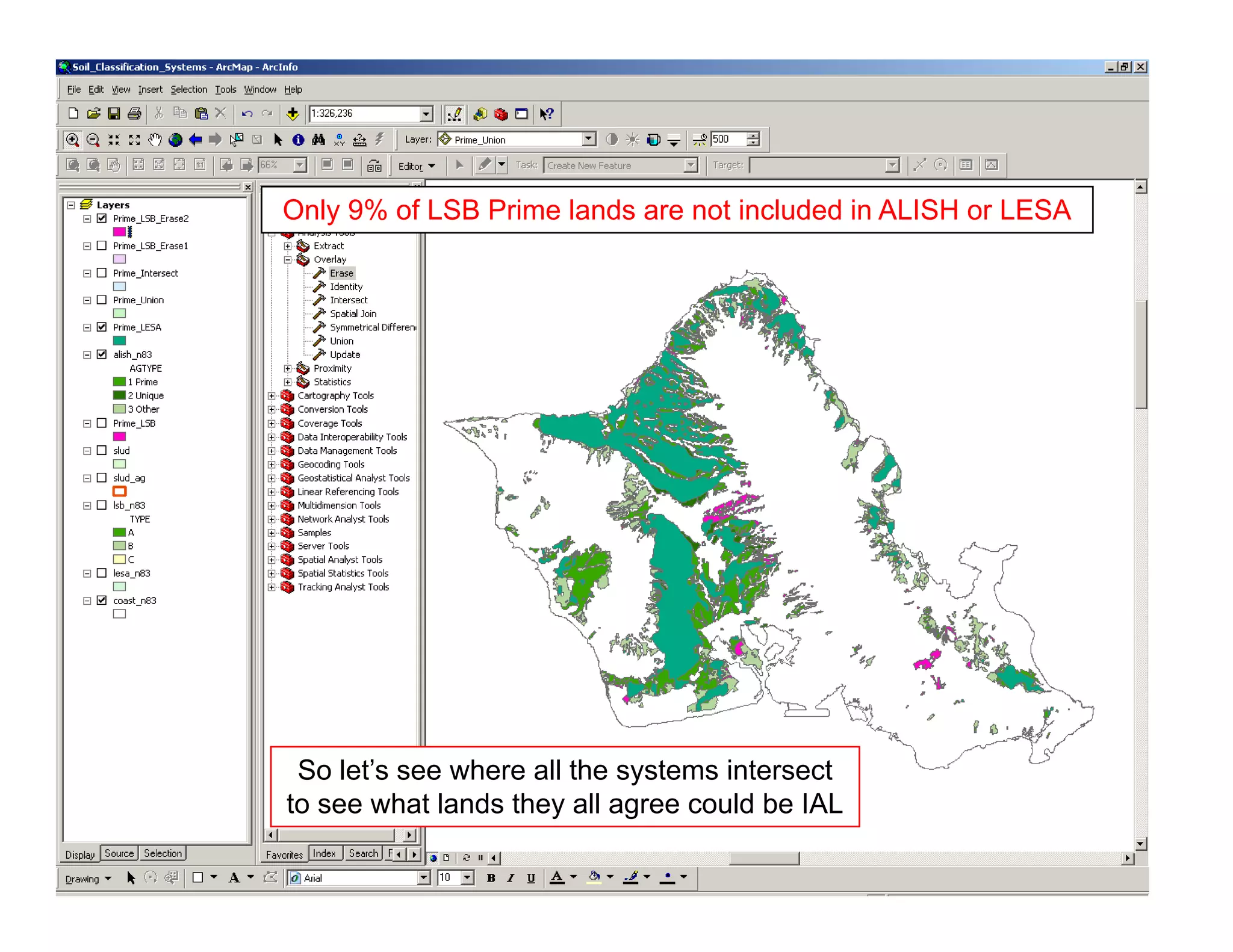Open ArcCatalog from toolbar
The image size is (1233, 952).
point(480,114)
